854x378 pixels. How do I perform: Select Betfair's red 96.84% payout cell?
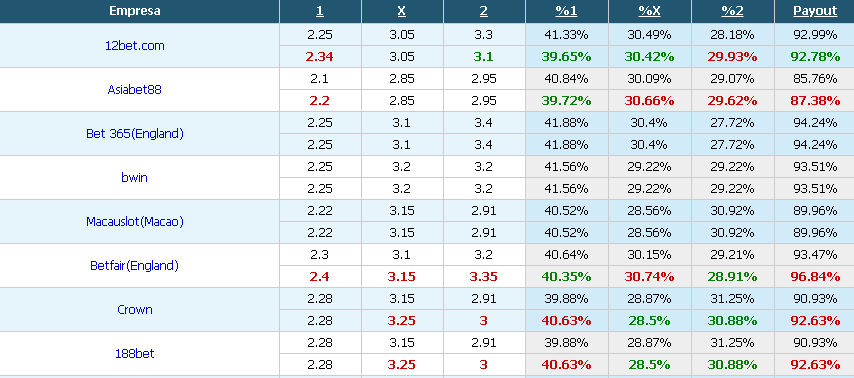tap(815, 277)
